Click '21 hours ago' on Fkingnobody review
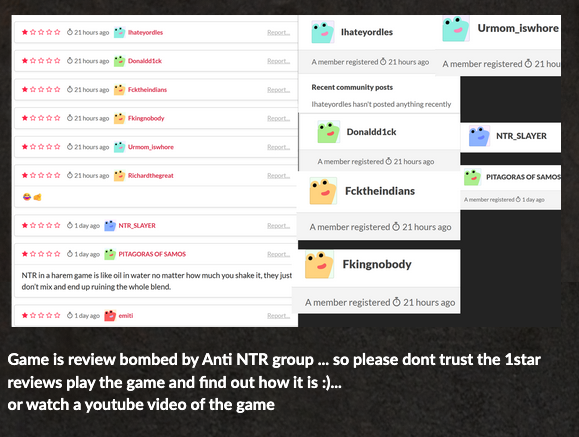 92,118
